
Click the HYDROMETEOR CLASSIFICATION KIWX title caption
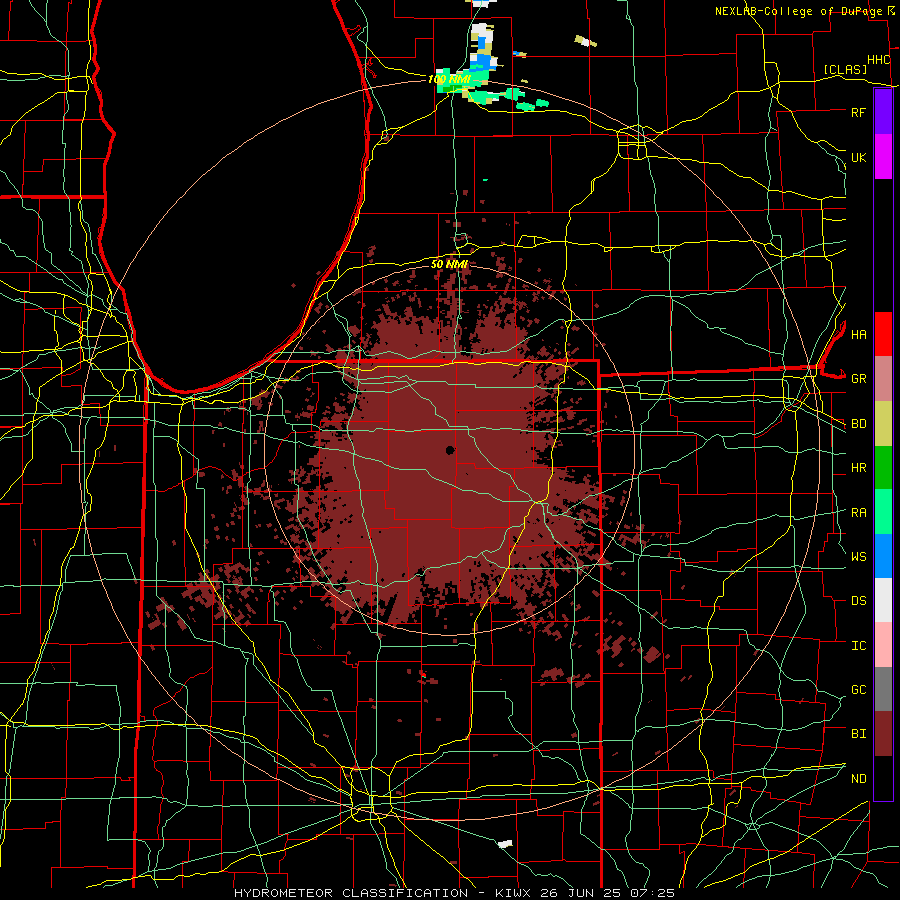454,893
